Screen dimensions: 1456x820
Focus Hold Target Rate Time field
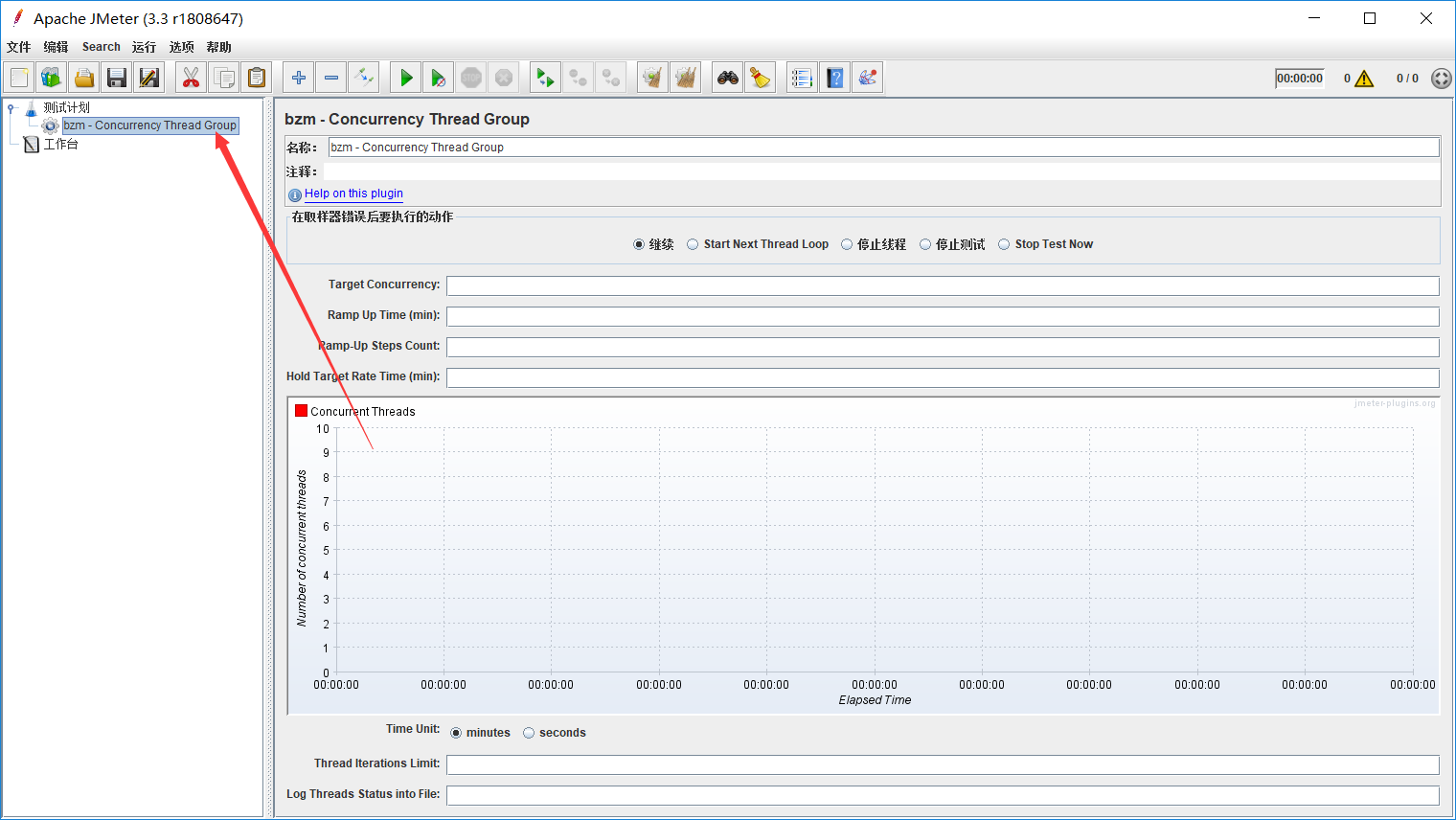943,377
